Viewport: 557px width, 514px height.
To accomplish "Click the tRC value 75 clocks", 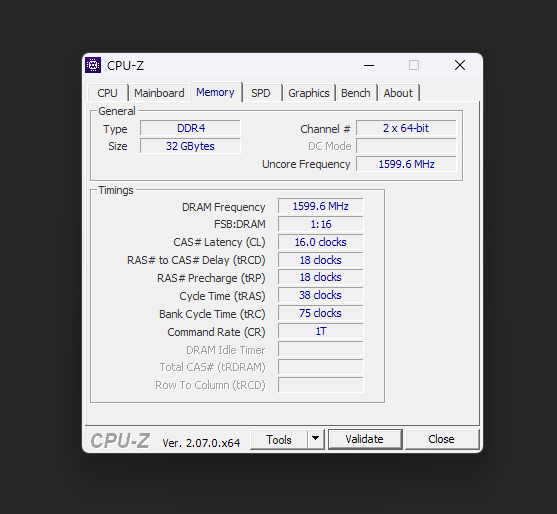I will (321, 313).
